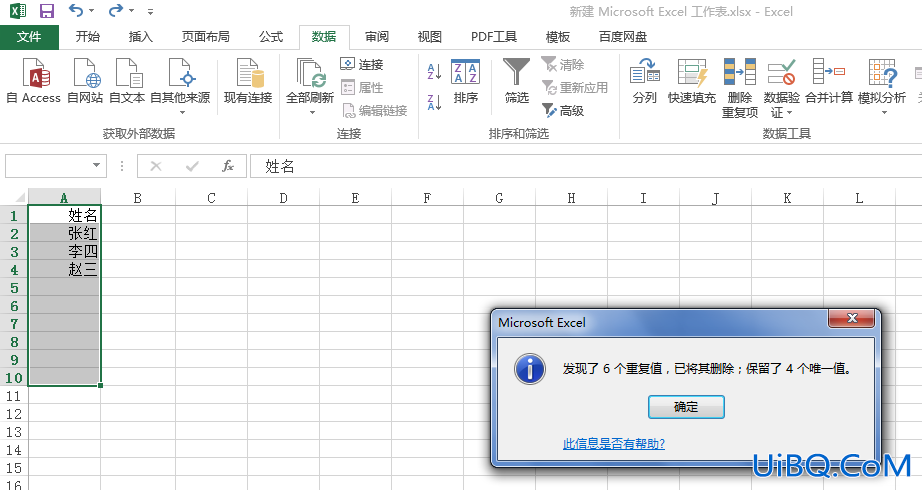Screen dimensions: 922x490
Task: Close the Microsoft Excel message dialog
Action: click(852, 318)
